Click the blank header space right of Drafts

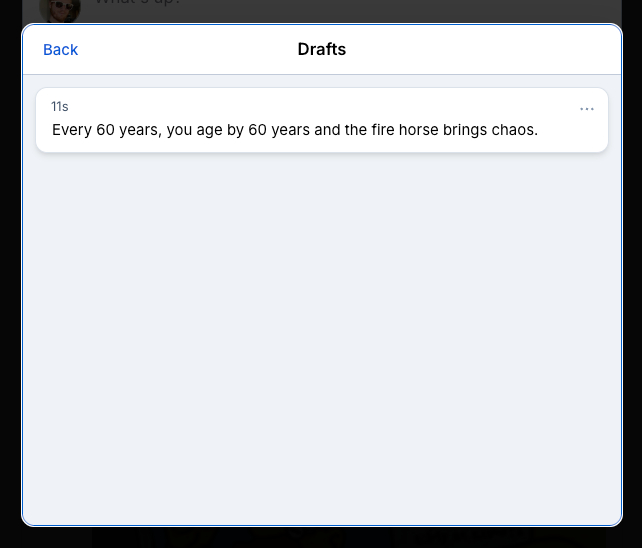[480, 50]
